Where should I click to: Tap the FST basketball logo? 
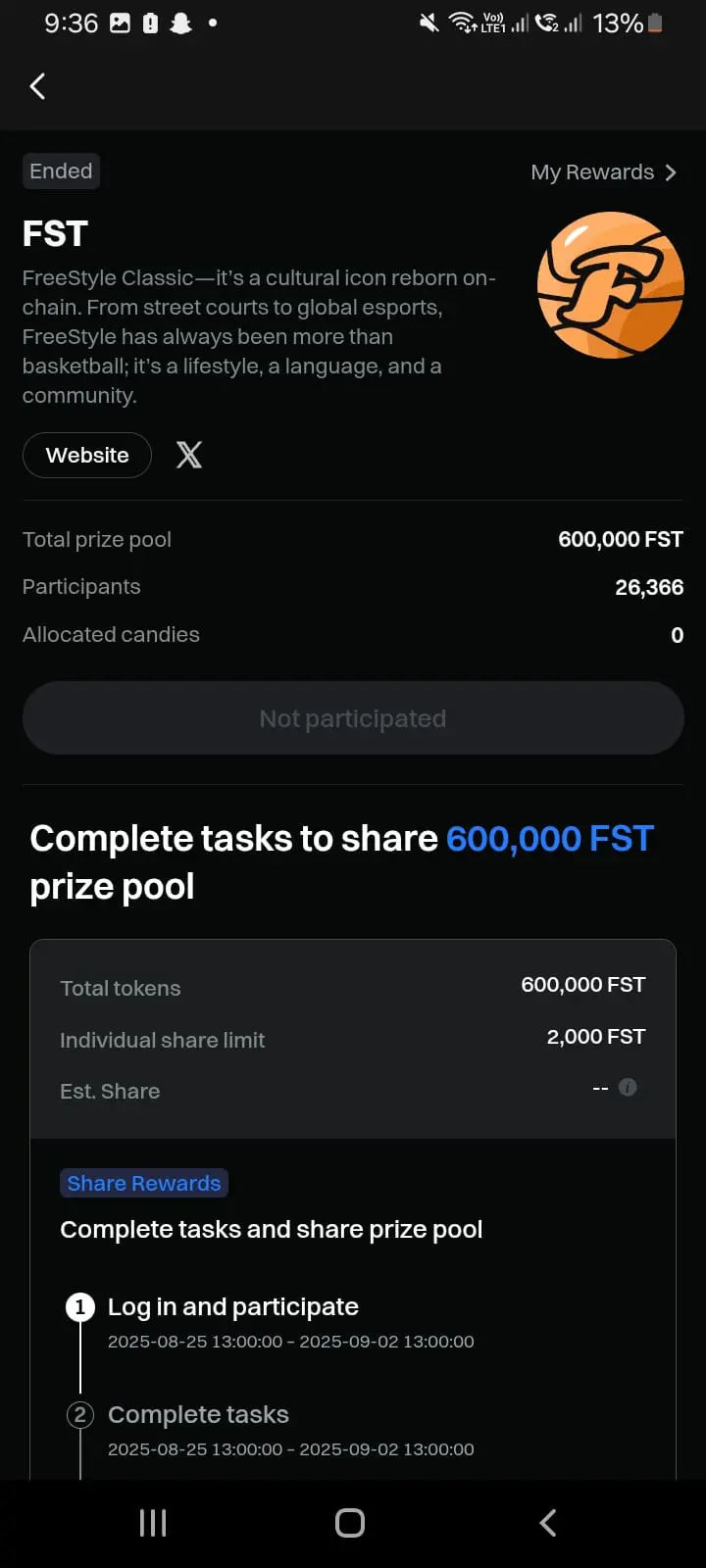pyautogui.click(x=611, y=285)
